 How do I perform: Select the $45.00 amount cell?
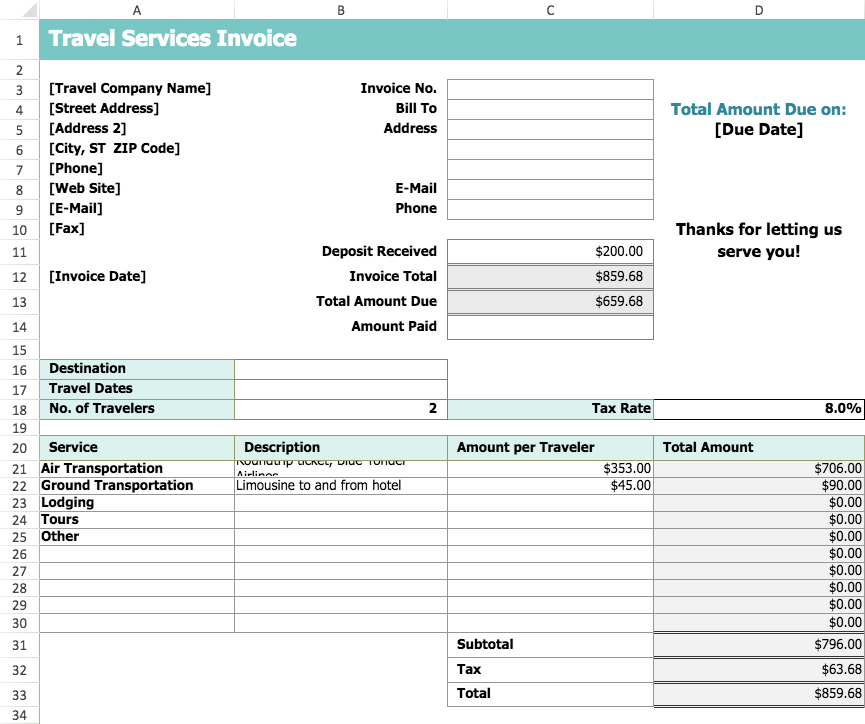tap(551, 486)
